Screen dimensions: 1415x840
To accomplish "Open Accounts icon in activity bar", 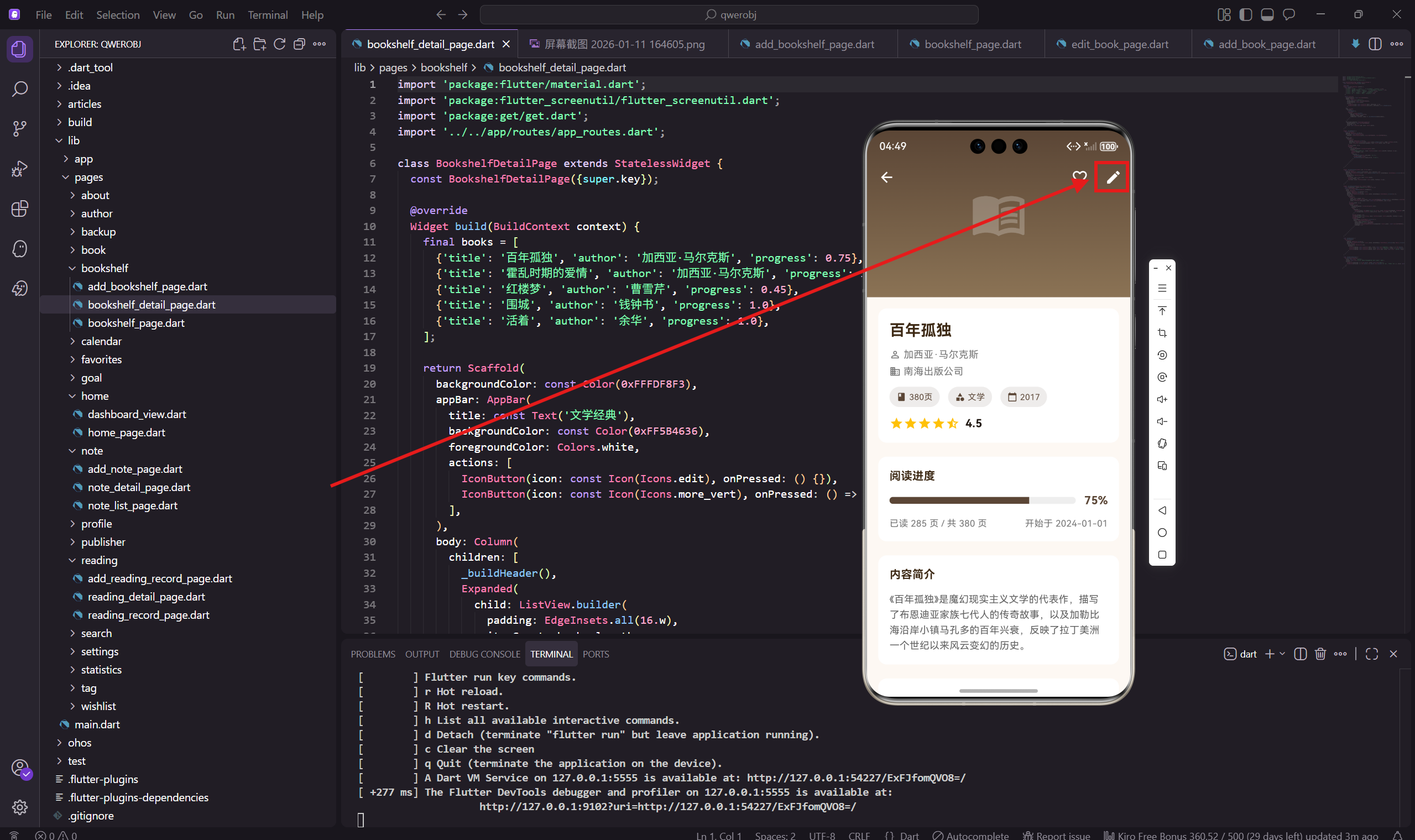I will 19,768.
